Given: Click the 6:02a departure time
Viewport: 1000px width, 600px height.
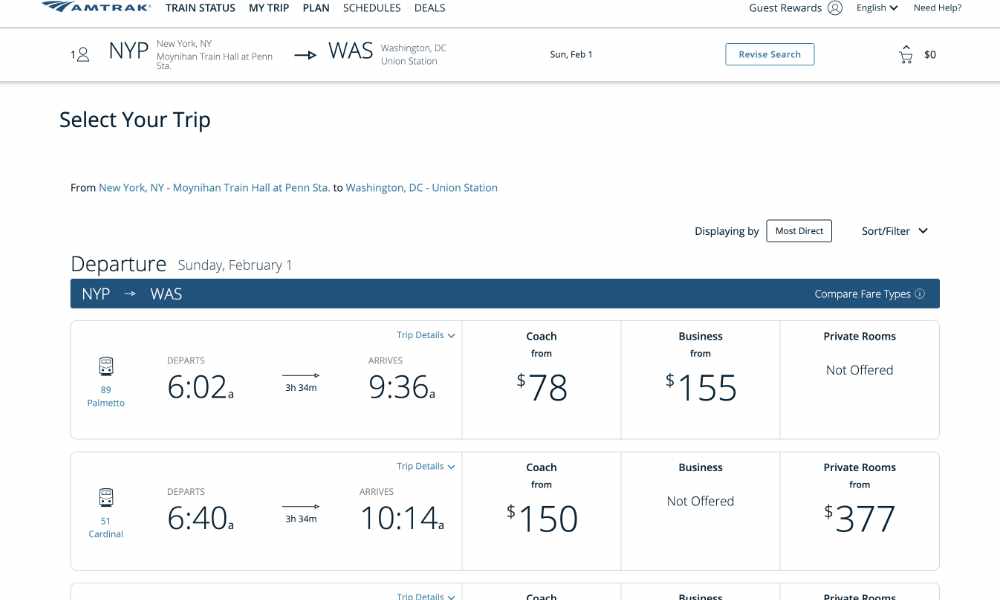Looking at the screenshot, I should click(x=200, y=387).
